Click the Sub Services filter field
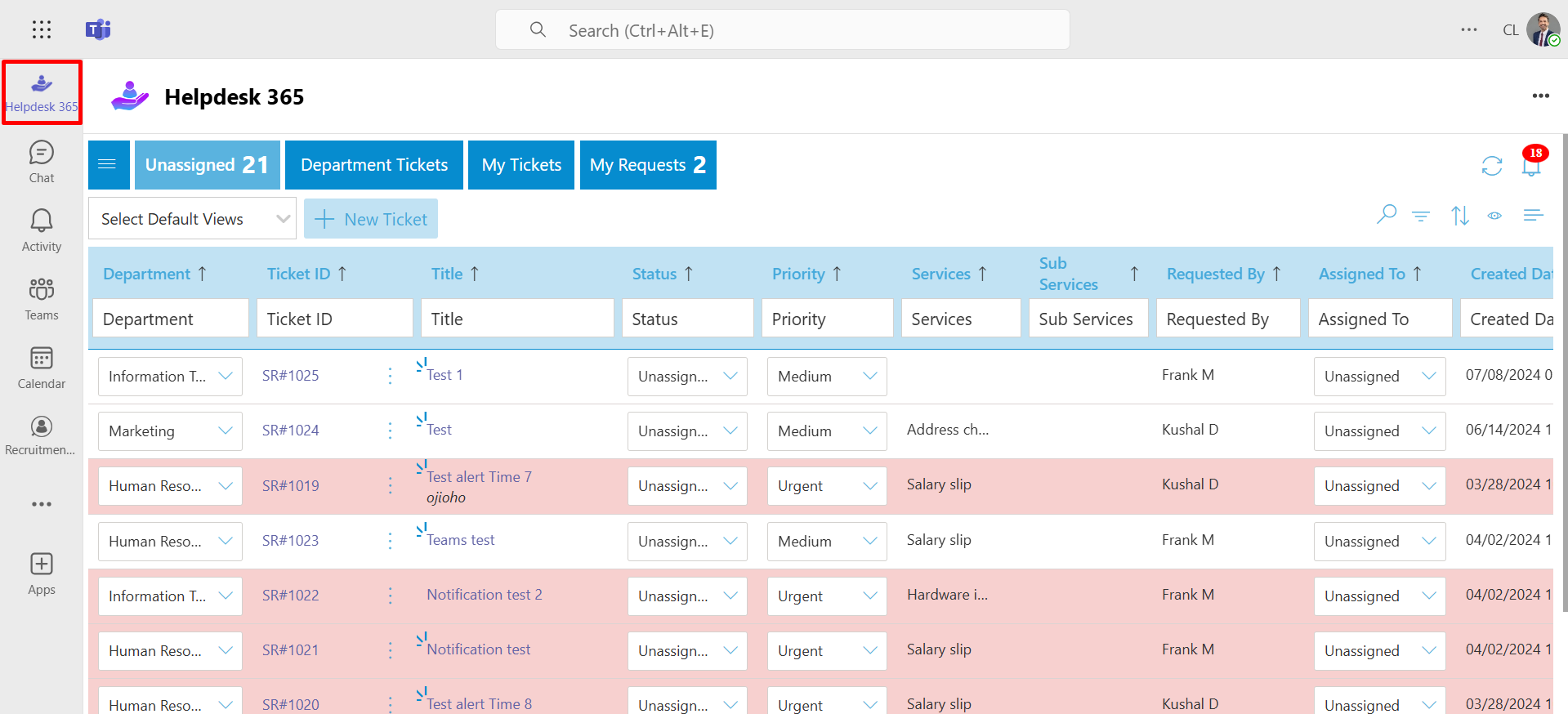The height and width of the screenshot is (714, 1568). click(1088, 319)
